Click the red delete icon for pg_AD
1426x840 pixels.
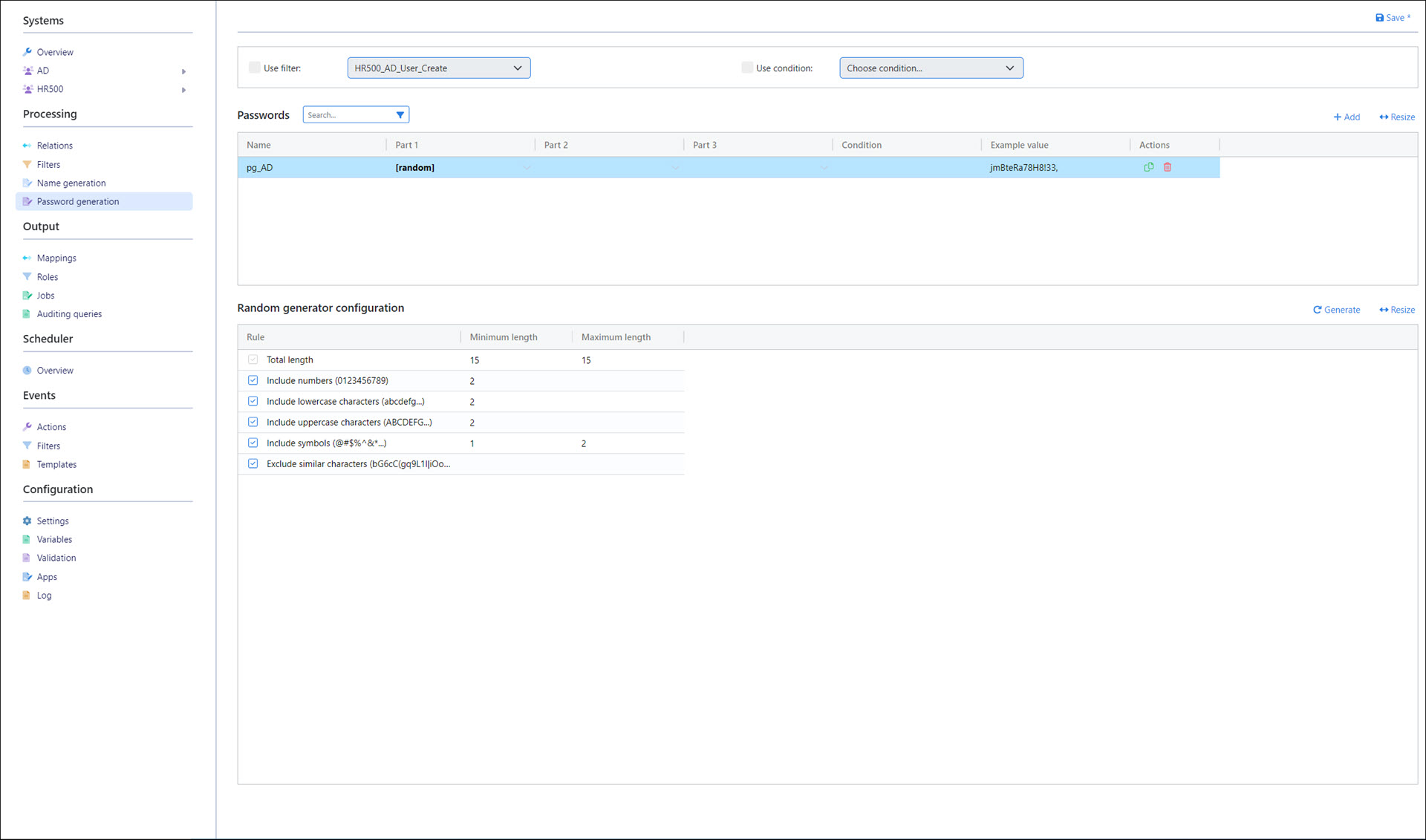point(1168,167)
